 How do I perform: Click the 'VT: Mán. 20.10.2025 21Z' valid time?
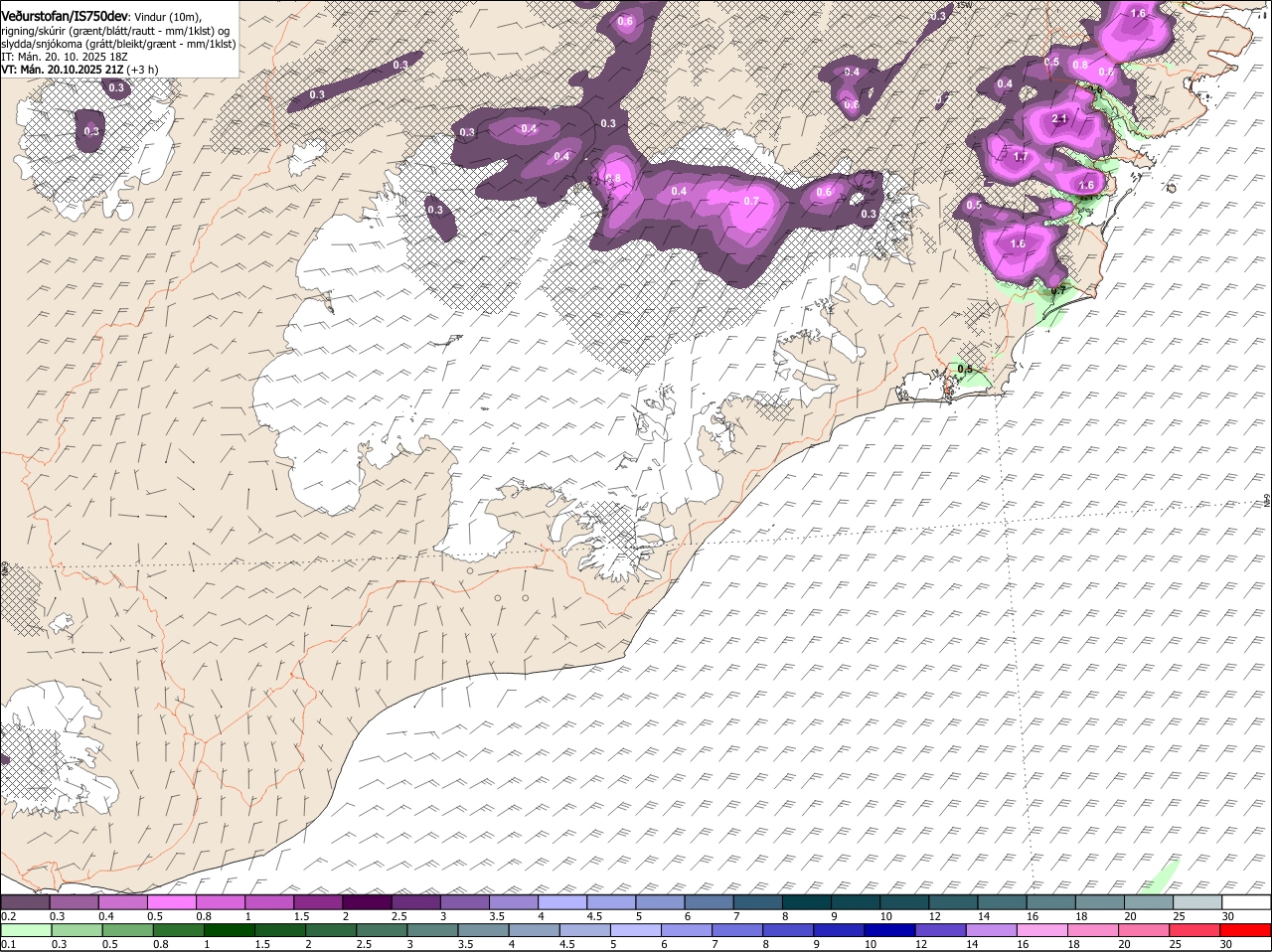62,70
